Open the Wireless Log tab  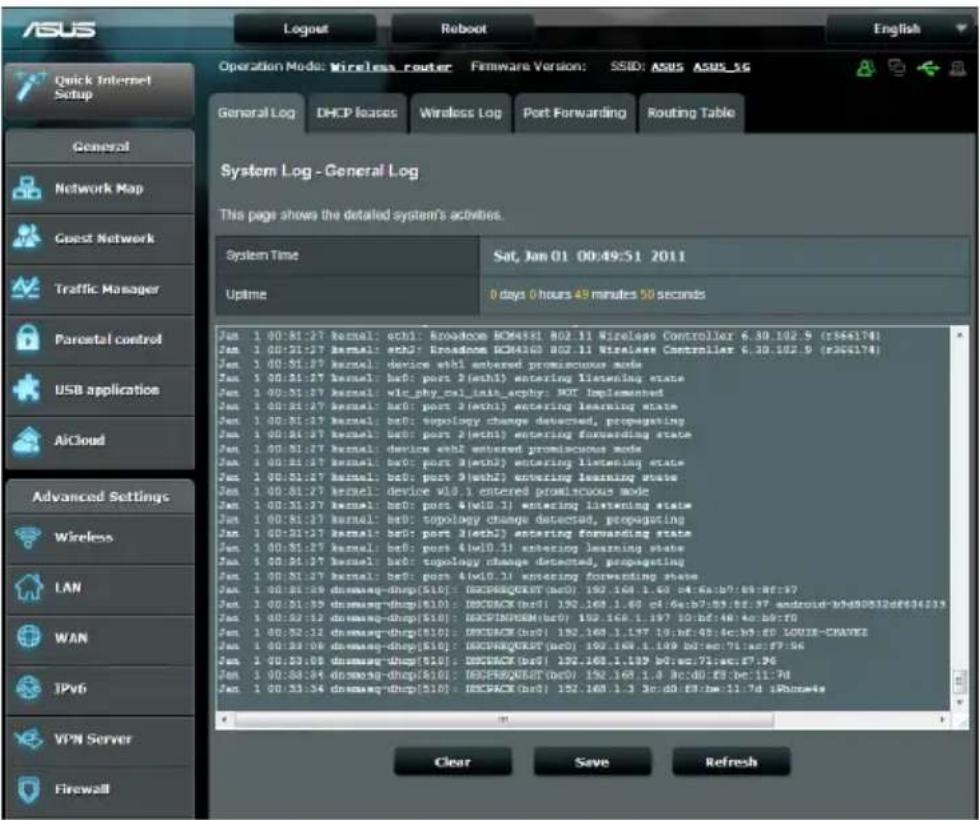pos(461,113)
